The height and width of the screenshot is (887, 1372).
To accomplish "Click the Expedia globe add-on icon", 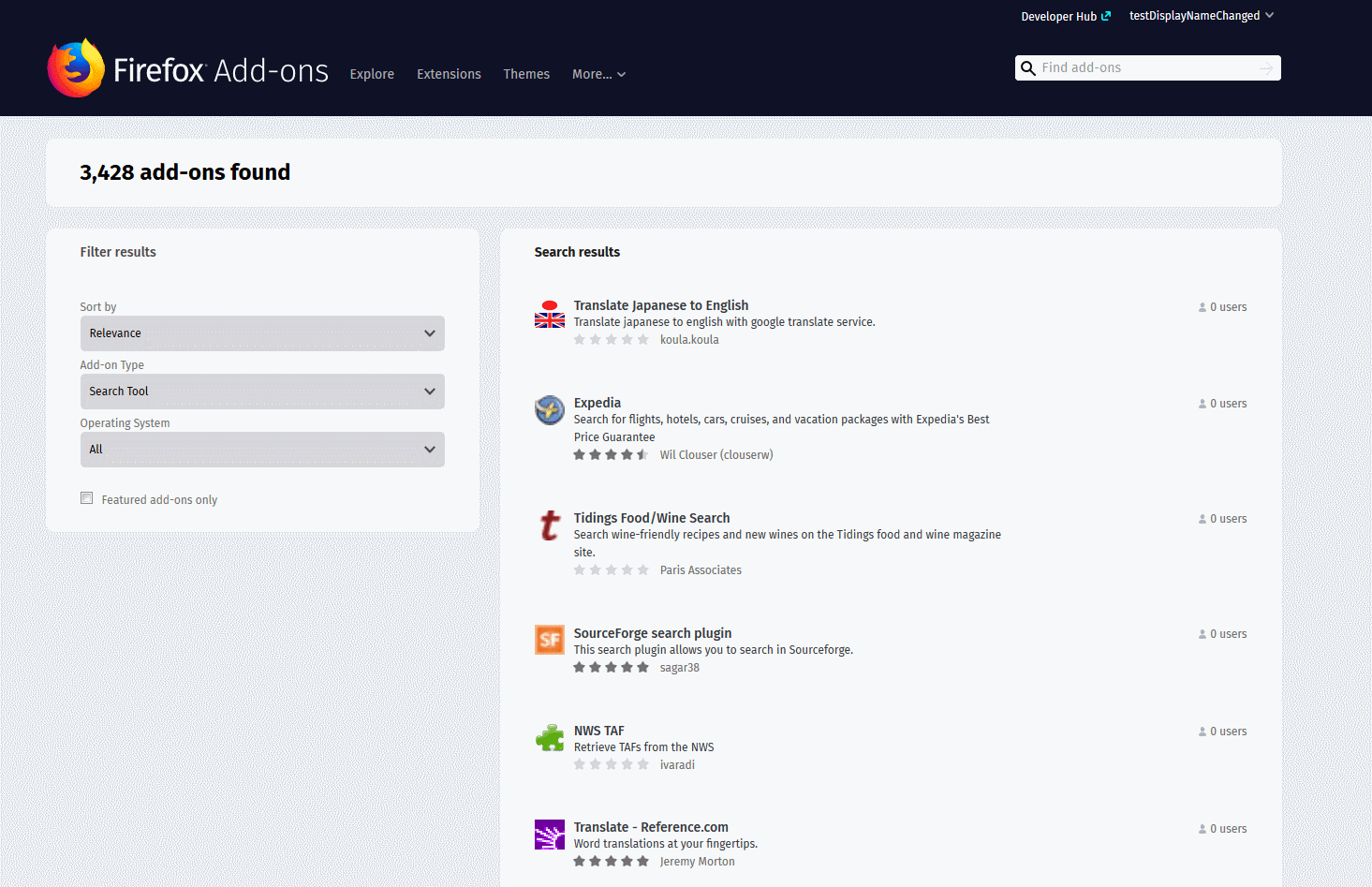I will click(550, 410).
